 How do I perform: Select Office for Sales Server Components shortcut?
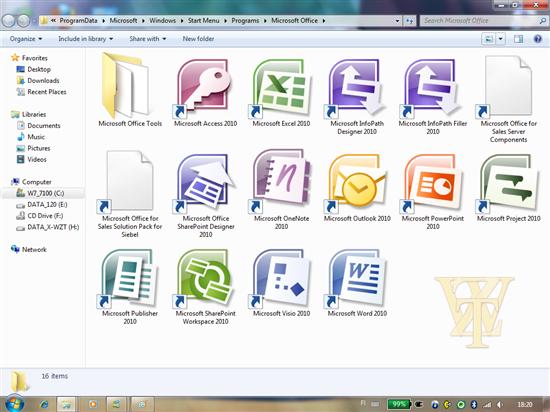click(509, 98)
